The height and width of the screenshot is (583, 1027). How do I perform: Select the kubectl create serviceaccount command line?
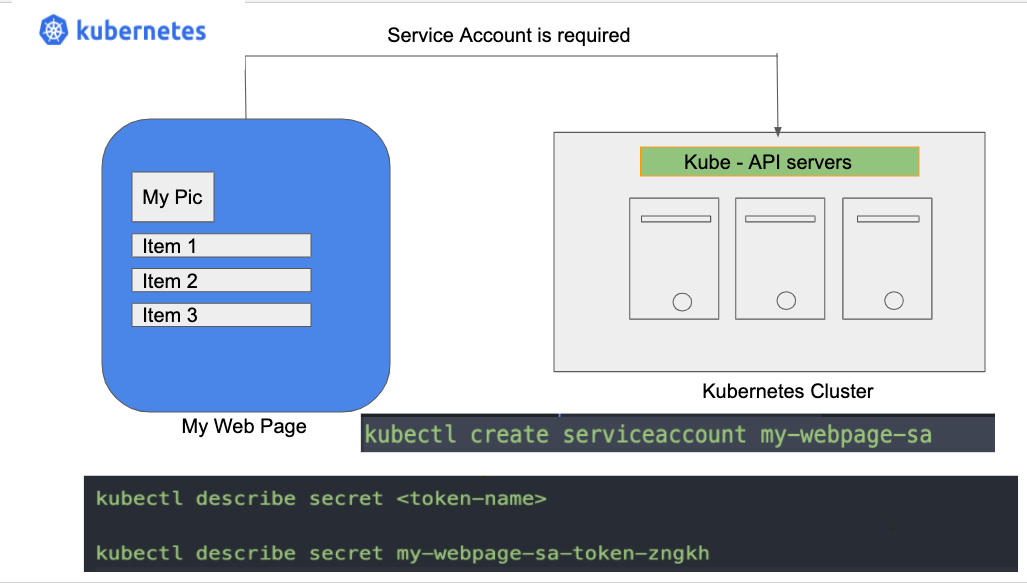pos(648,434)
